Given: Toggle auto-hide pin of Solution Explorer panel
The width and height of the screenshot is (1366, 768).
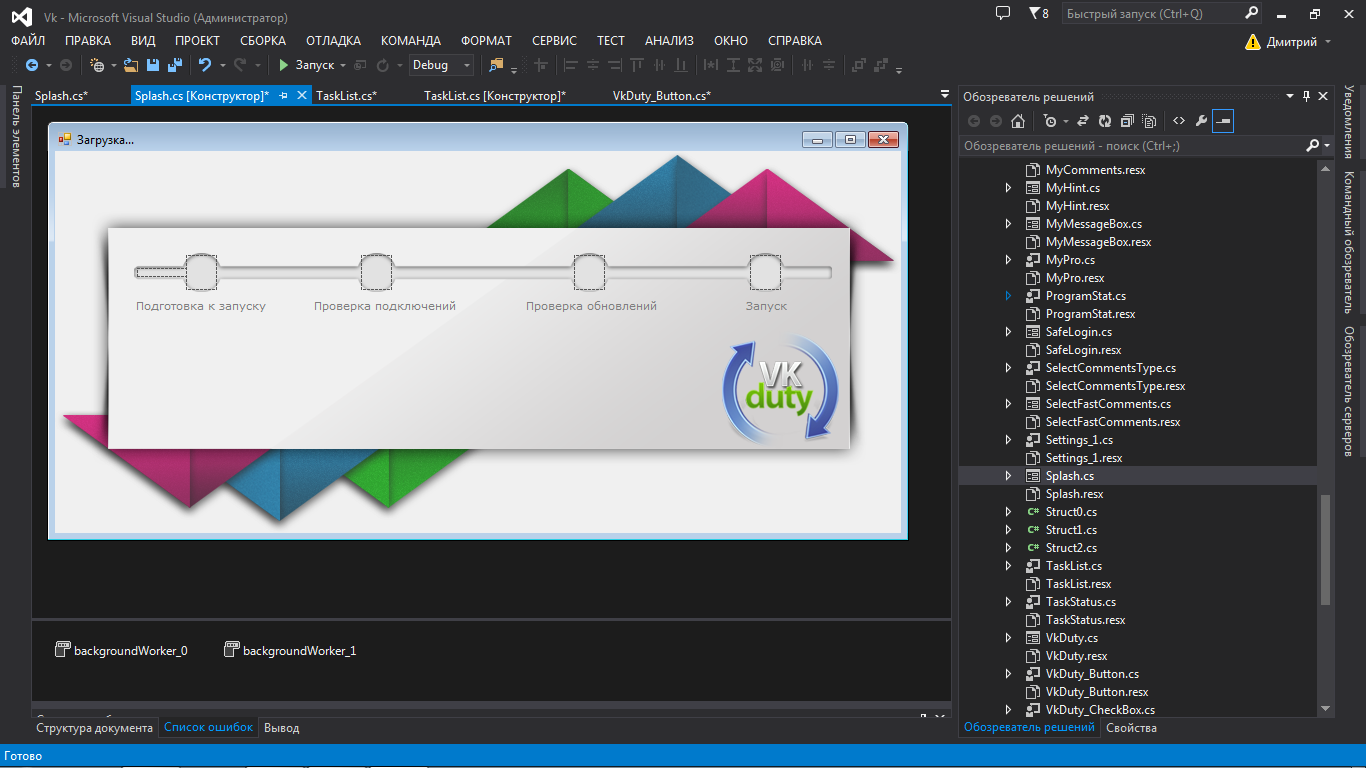Looking at the screenshot, I should pyautogui.click(x=1306, y=97).
